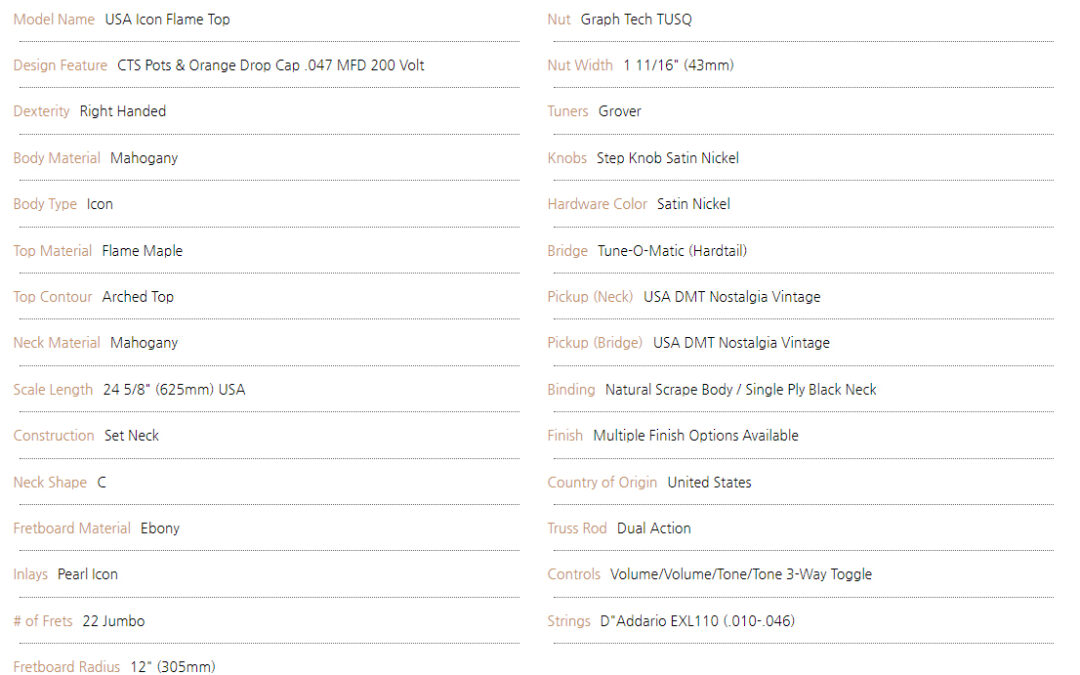The image size is (1080, 675).
Task: Click the D'Addario EXL110 strings value
Action: [698, 621]
